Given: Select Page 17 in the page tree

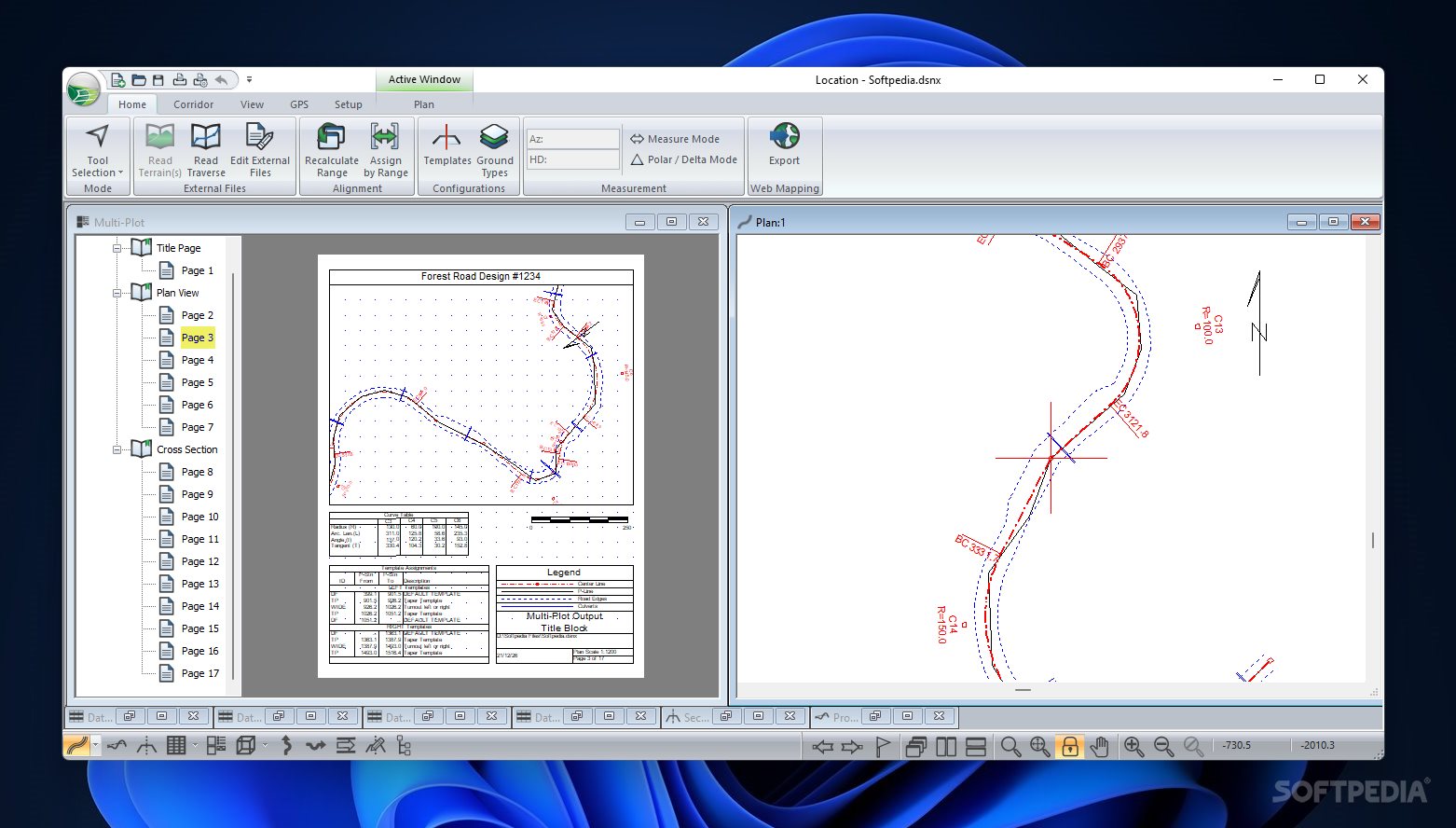Looking at the screenshot, I should click(x=199, y=673).
